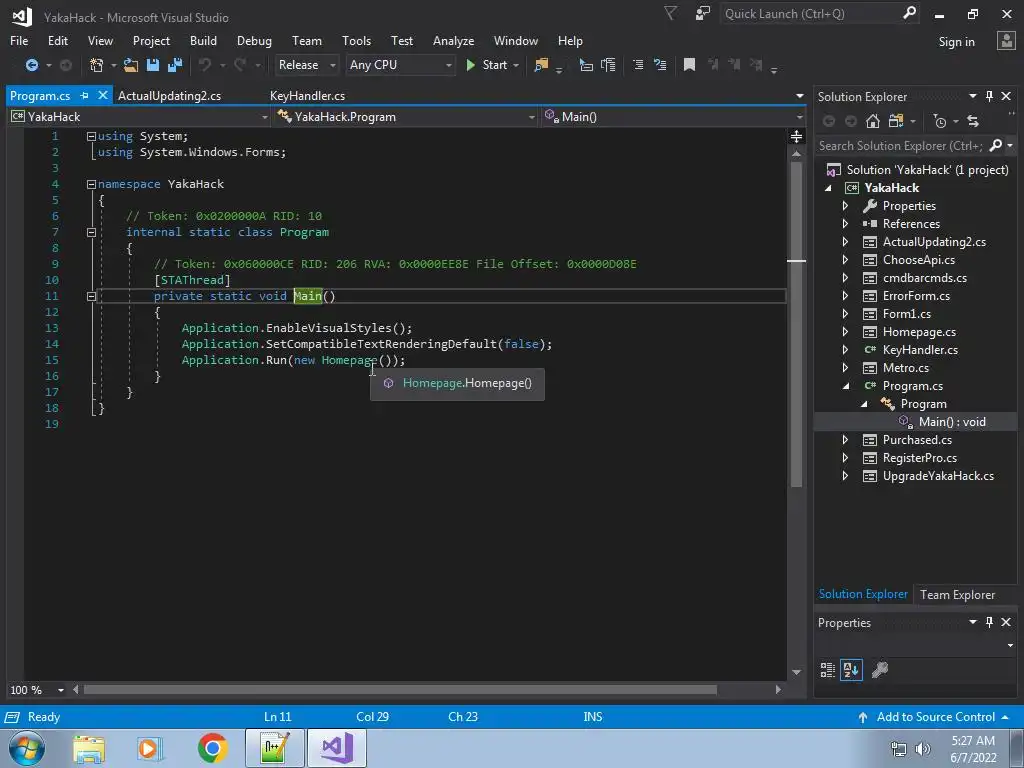
Task: Open the Find in Files toolbar icon
Action: point(541,65)
